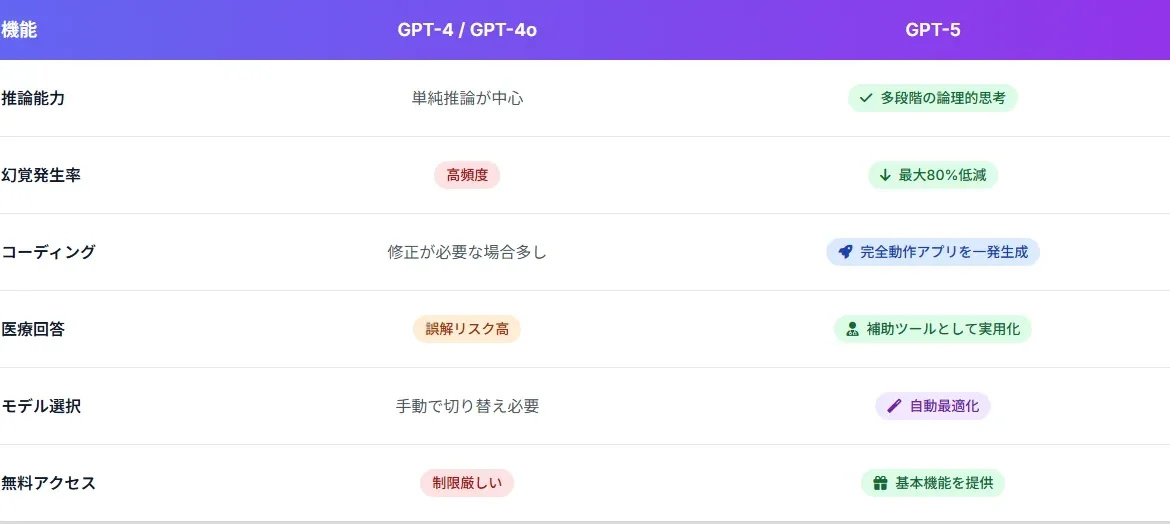Click the GPT-5 column header
The width and height of the screenshot is (1170, 524).
(x=933, y=30)
